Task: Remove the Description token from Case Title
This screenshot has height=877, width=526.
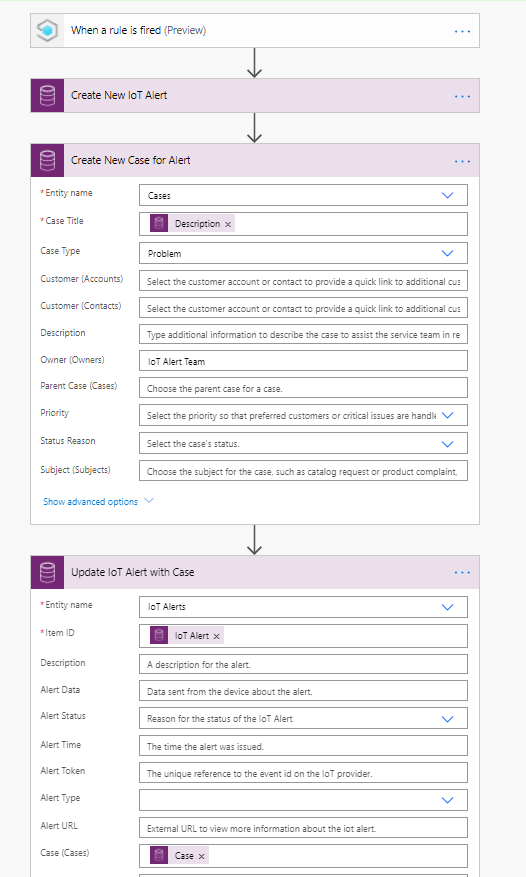Action: 228,224
